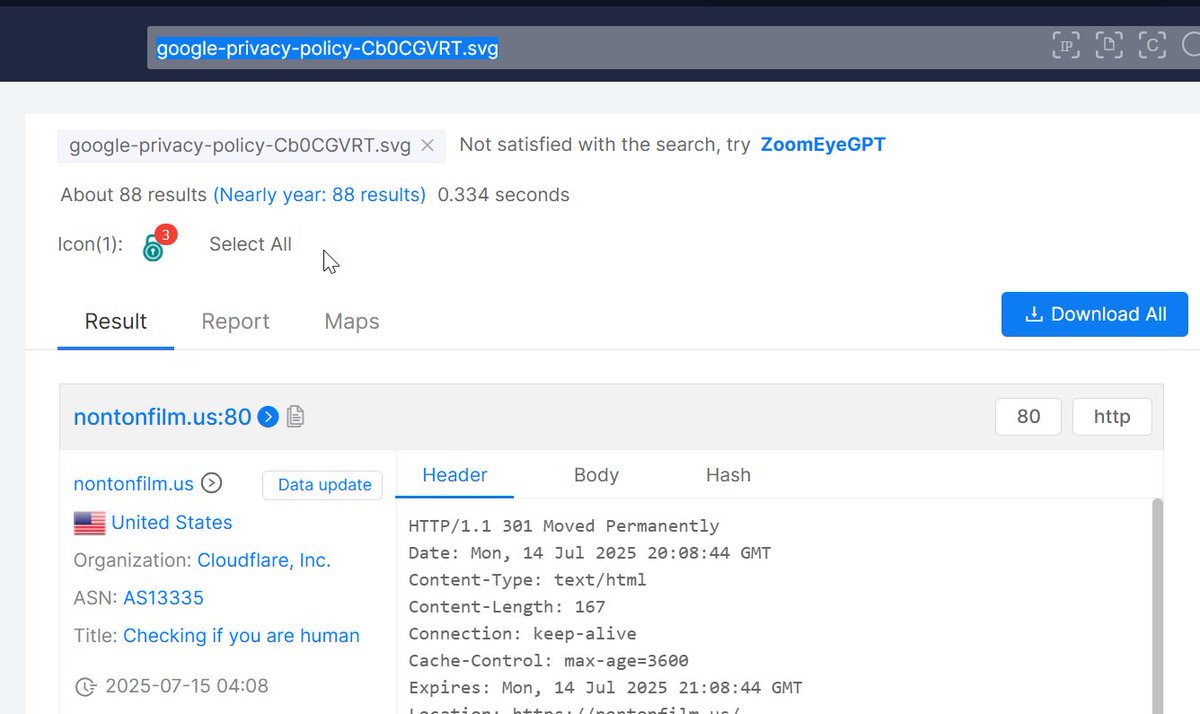Open the Cloudflare, Inc. organization link
The height and width of the screenshot is (714, 1200).
click(x=264, y=560)
